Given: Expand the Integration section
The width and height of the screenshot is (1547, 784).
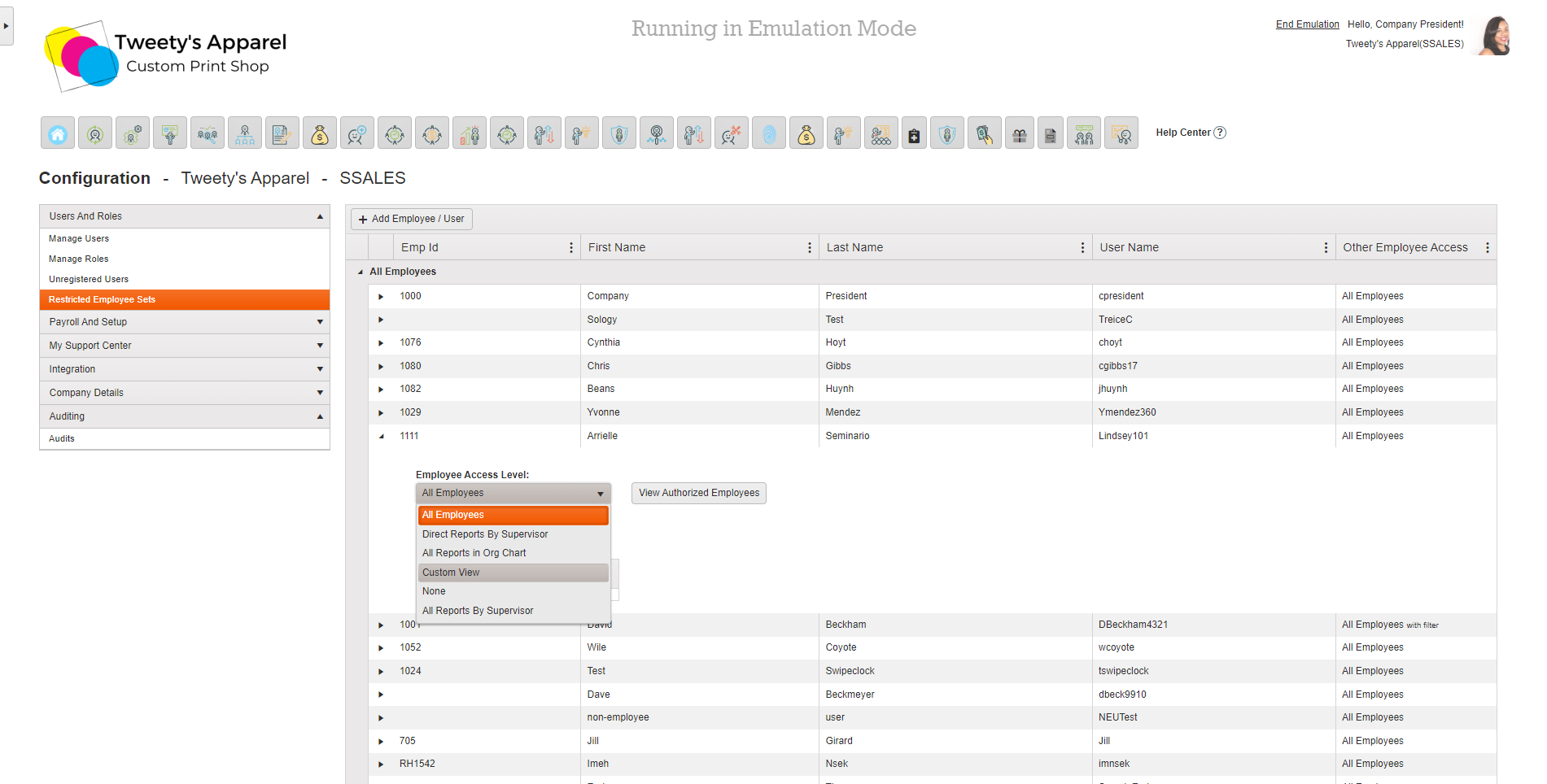Looking at the screenshot, I should tap(320, 369).
